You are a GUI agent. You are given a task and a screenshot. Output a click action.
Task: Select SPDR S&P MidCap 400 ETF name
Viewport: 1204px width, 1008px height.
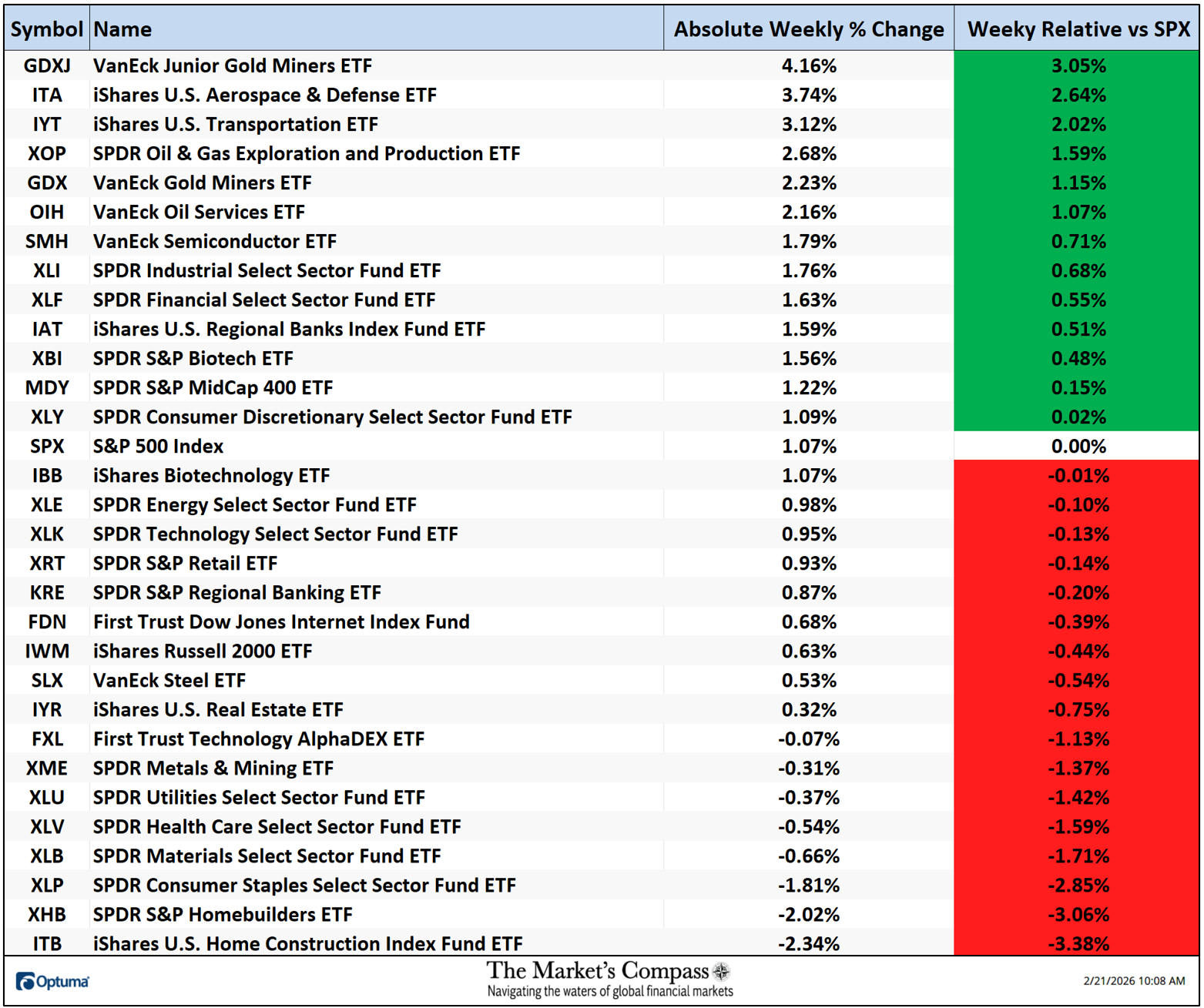click(x=213, y=387)
